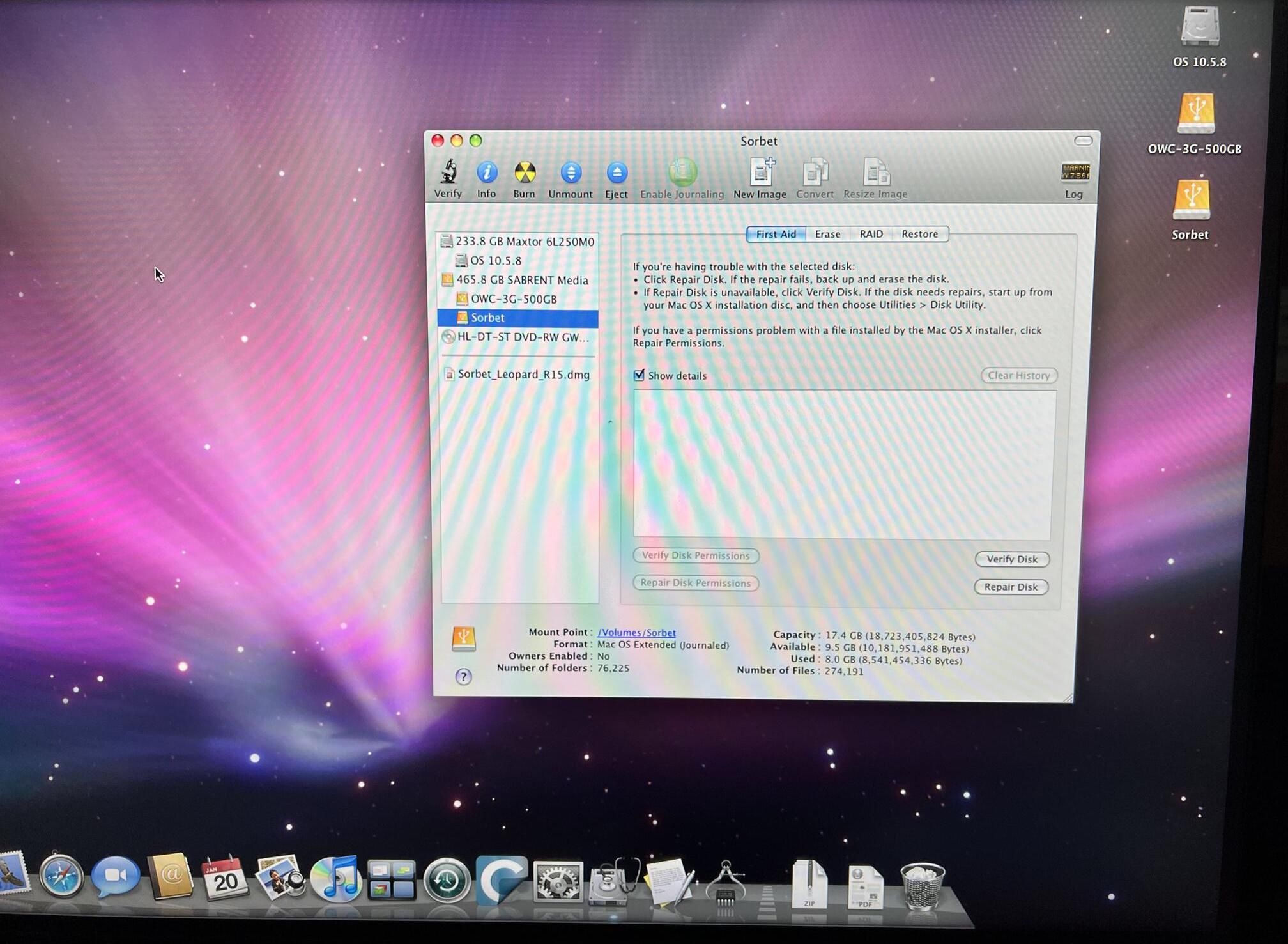
Task: Uncheck the Show details checkbox
Action: point(639,375)
